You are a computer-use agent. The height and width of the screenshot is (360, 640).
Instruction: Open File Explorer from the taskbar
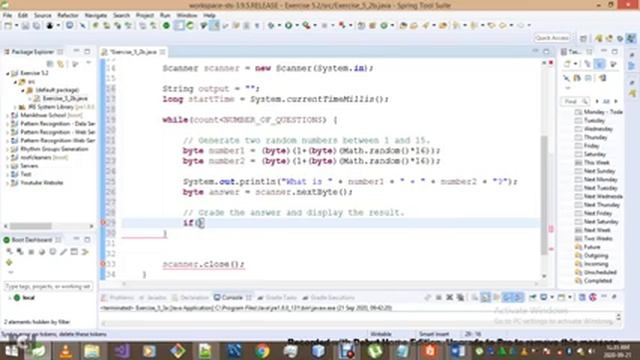(92, 351)
